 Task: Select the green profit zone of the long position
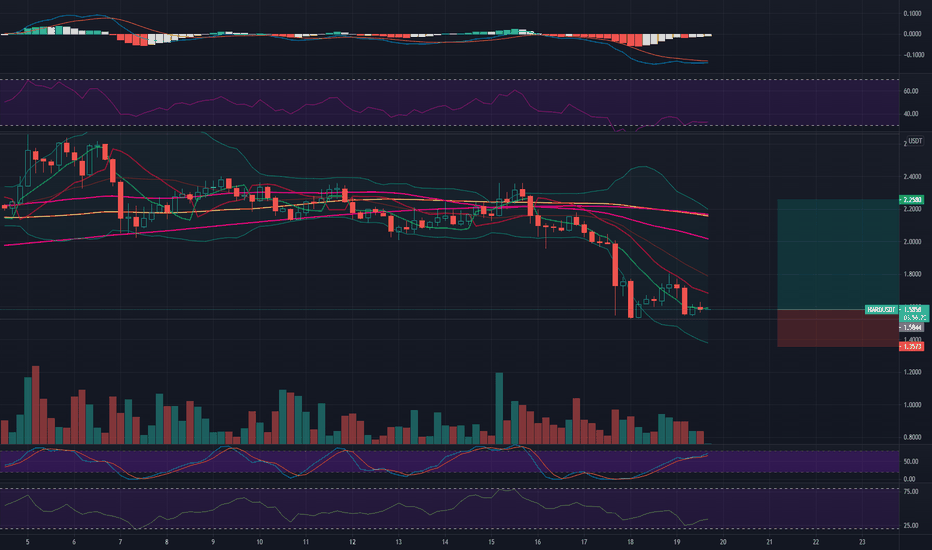point(838,254)
